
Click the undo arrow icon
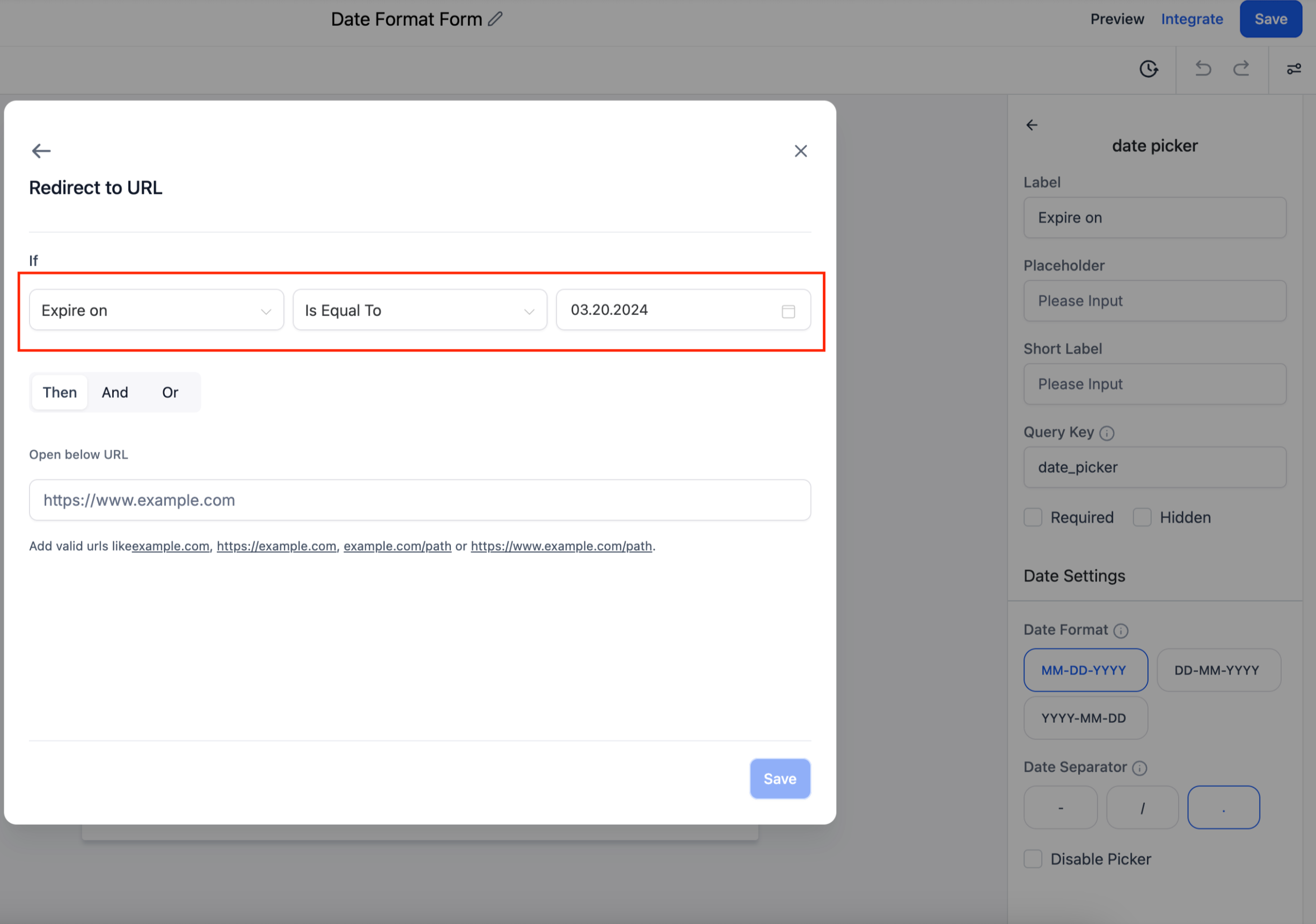(1203, 69)
